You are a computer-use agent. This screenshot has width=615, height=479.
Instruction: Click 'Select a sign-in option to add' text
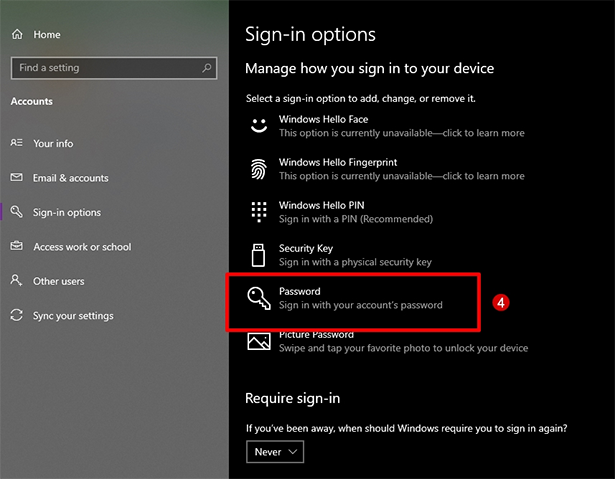pos(360,98)
